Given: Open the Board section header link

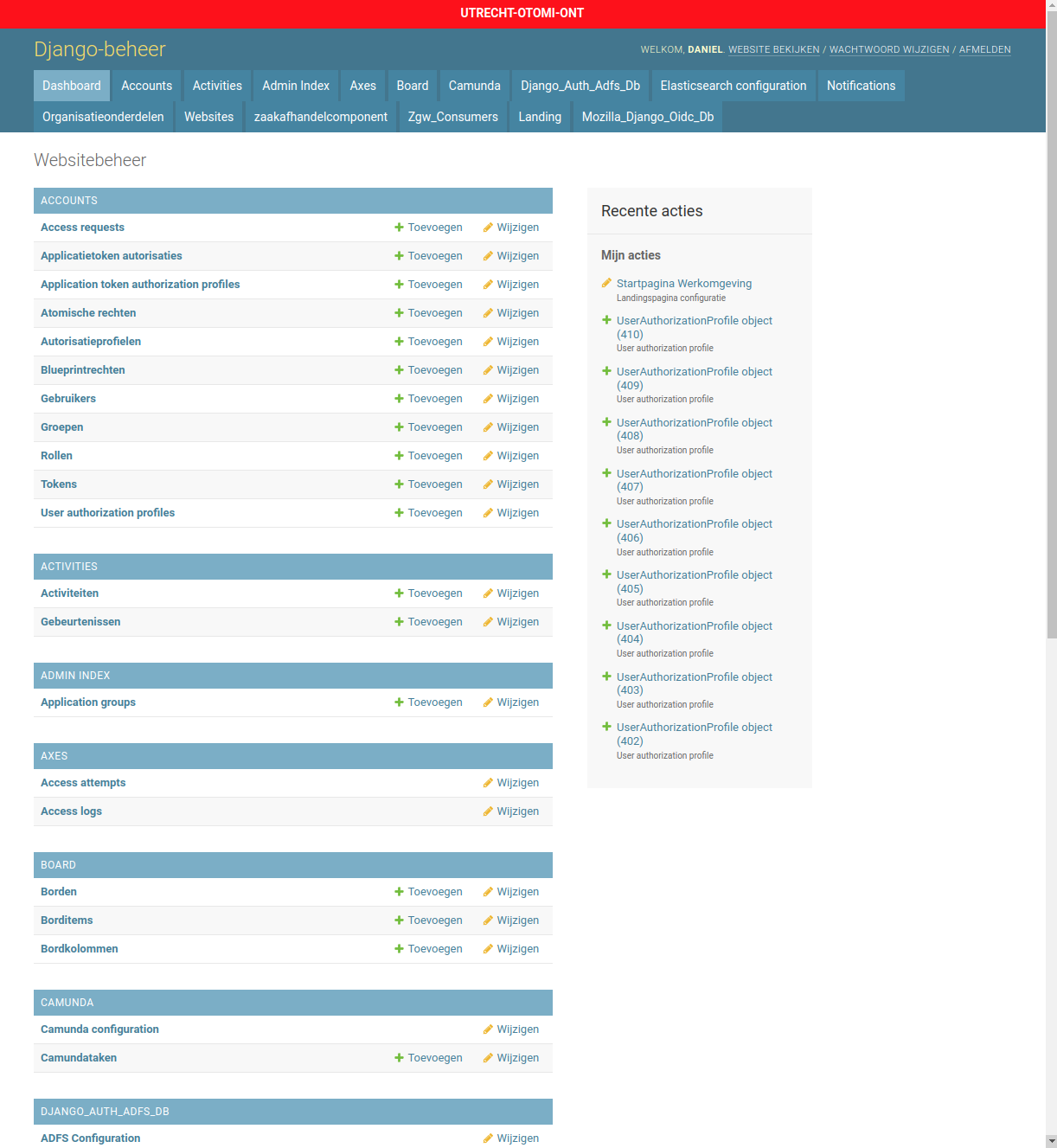Looking at the screenshot, I should 58,865.
